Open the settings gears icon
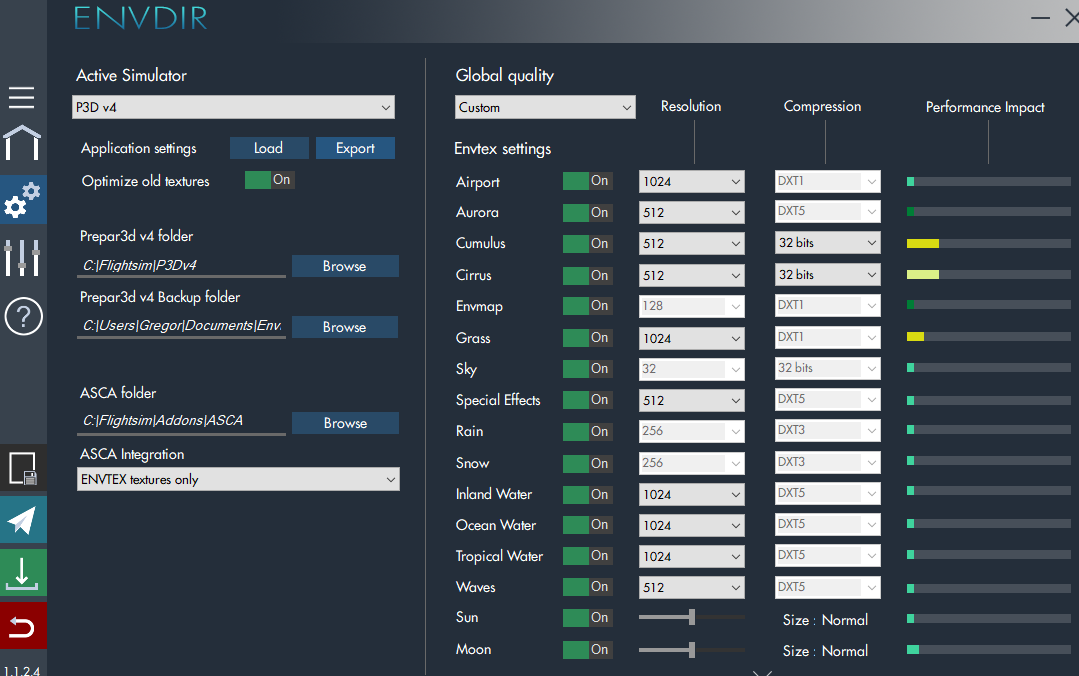1079x676 pixels. coord(22,200)
